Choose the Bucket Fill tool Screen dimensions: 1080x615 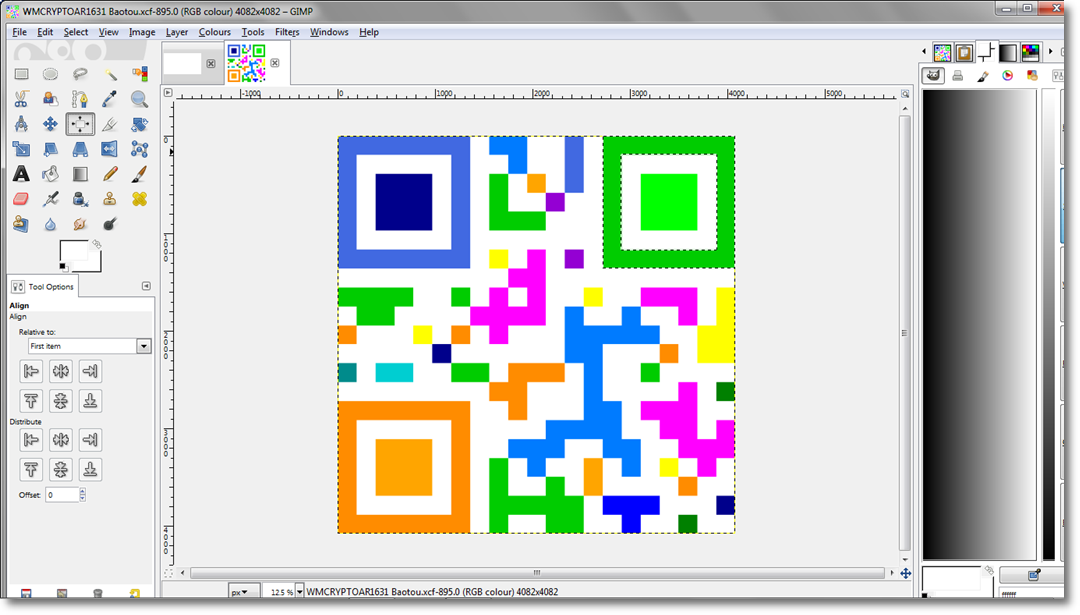50,174
